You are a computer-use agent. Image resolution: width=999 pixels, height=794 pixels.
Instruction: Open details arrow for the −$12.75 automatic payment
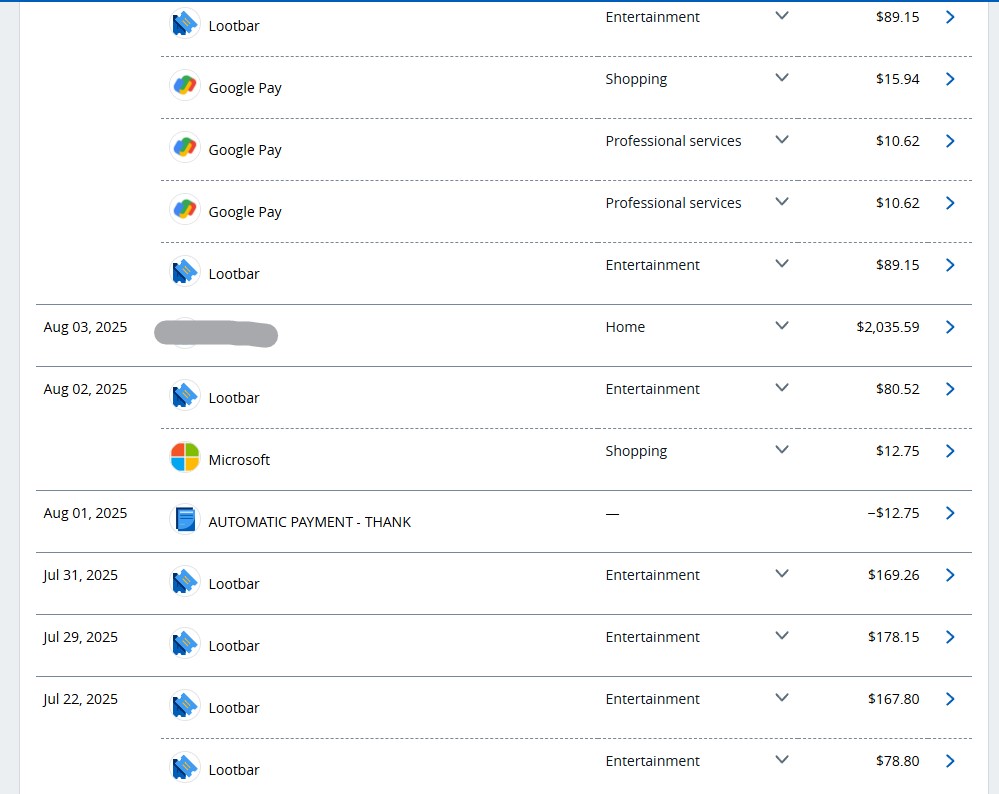click(950, 513)
